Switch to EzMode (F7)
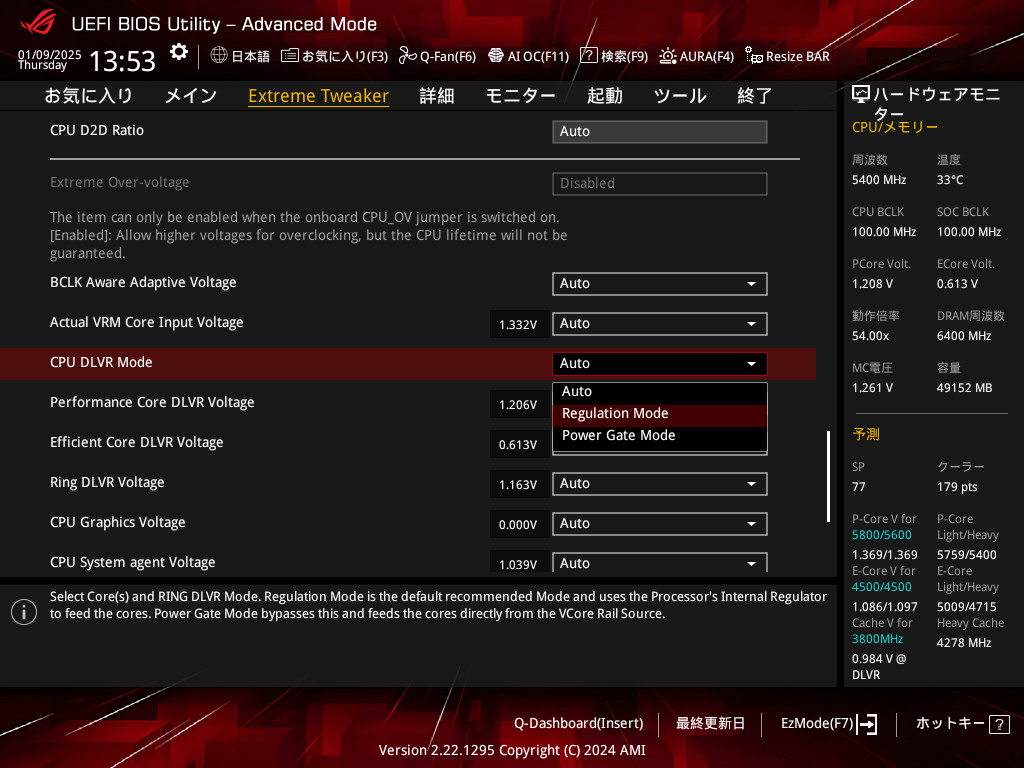Viewport: 1024px width, 768px height. (x=829, y=723)
